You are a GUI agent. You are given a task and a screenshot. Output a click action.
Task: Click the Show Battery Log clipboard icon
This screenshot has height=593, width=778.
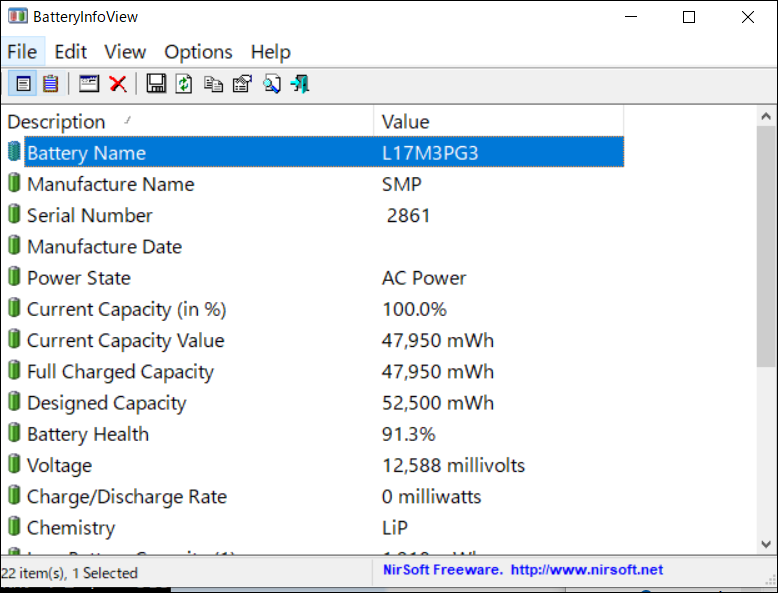pyautogui.click(x=51, y=83)
